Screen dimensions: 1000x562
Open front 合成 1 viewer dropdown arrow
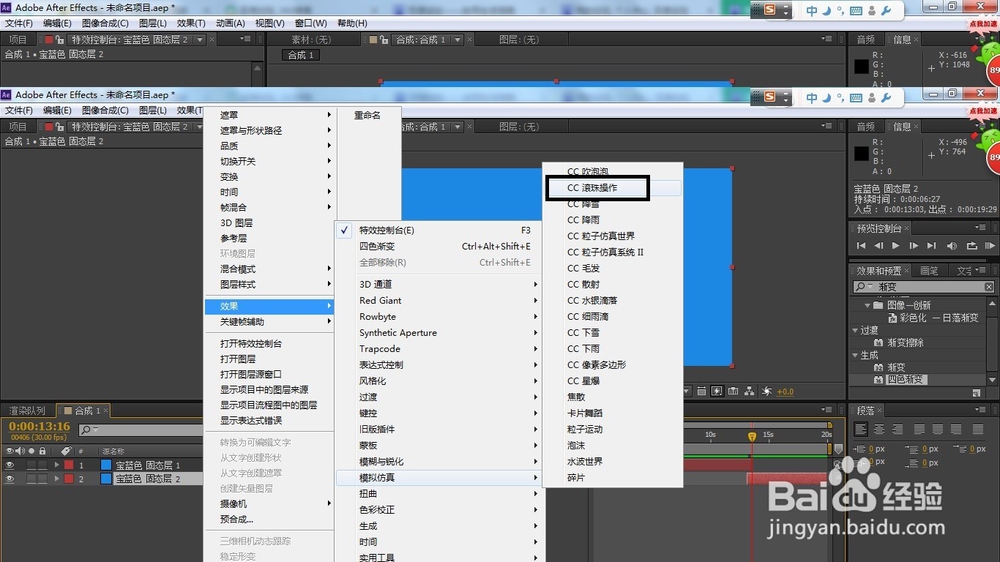click(x=457, y=127)
